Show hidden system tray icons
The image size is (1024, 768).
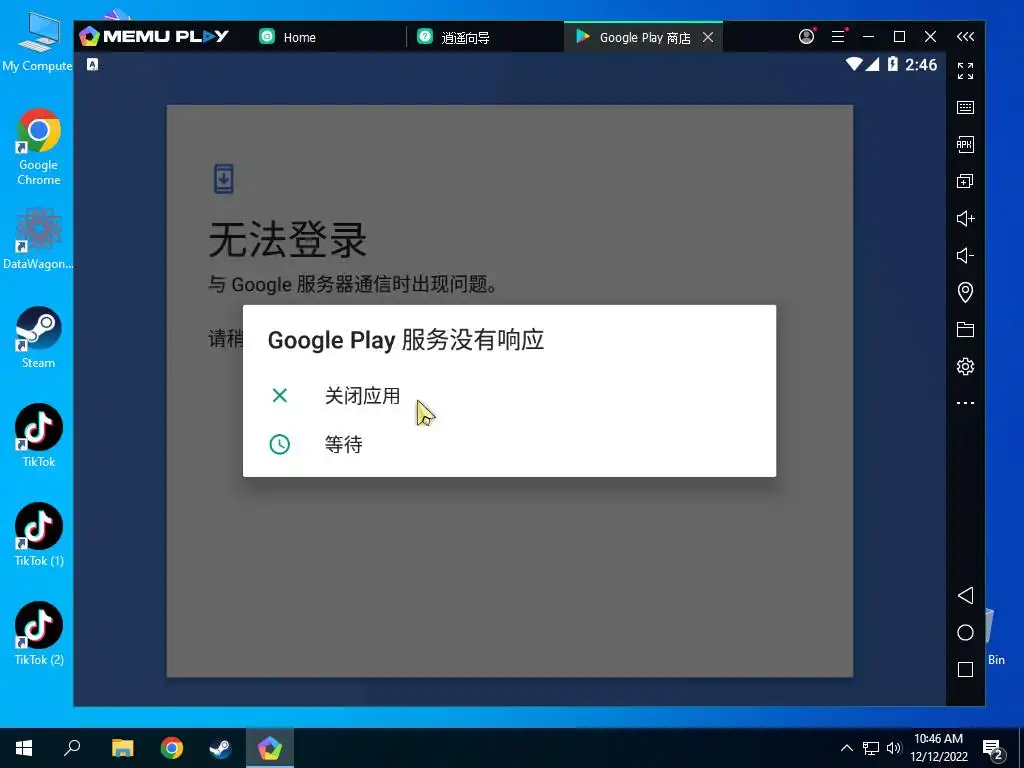tap(846, 748)
